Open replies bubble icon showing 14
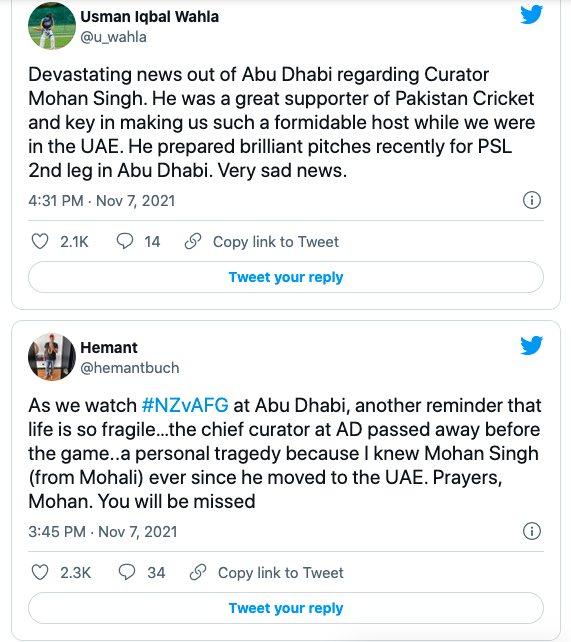Viewport: 571px width, 642px height. 125,241
